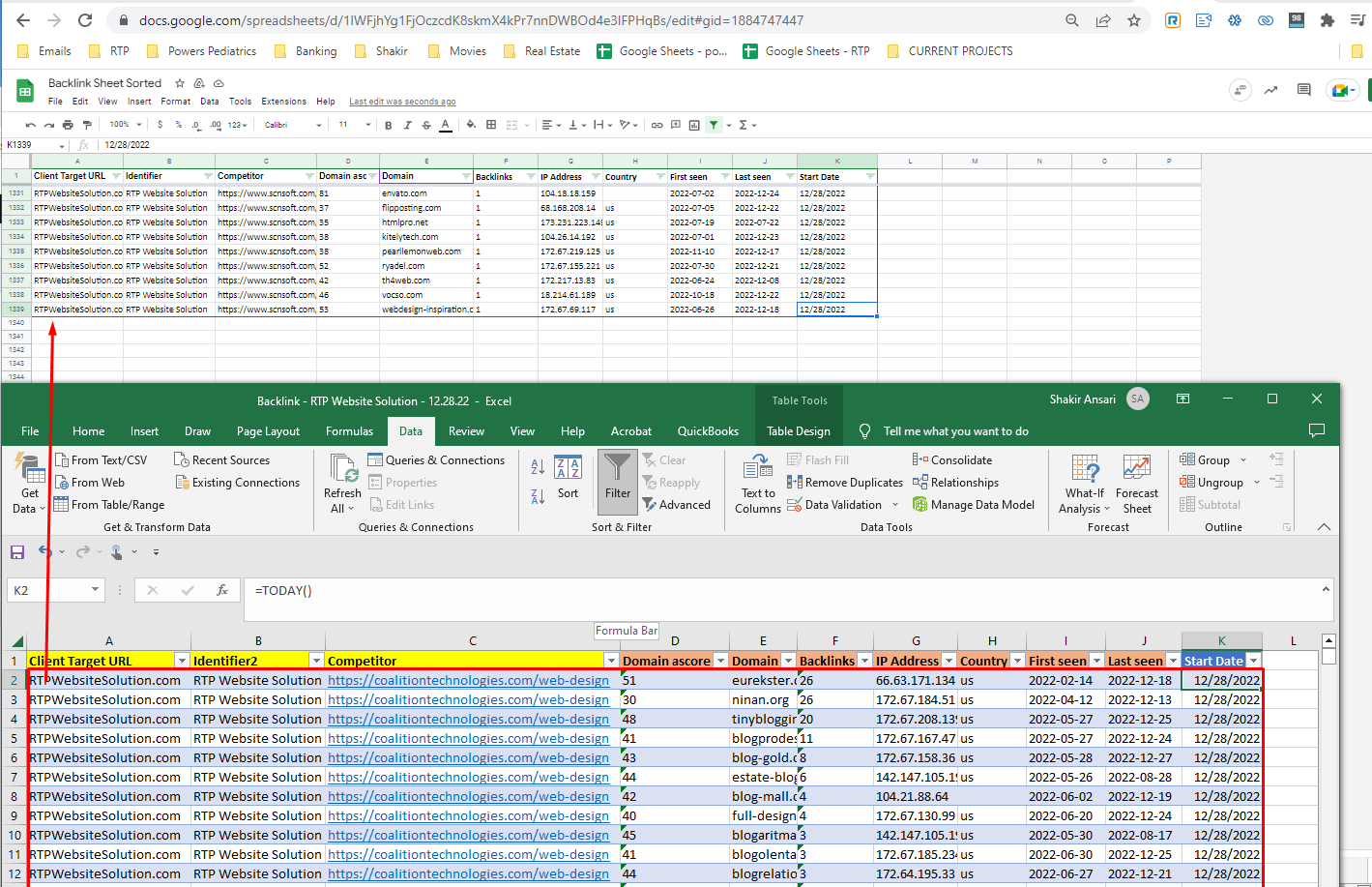The image size is (1372, 887).
Task: Click the browser reload button
Action: click(x=85, y=20)
